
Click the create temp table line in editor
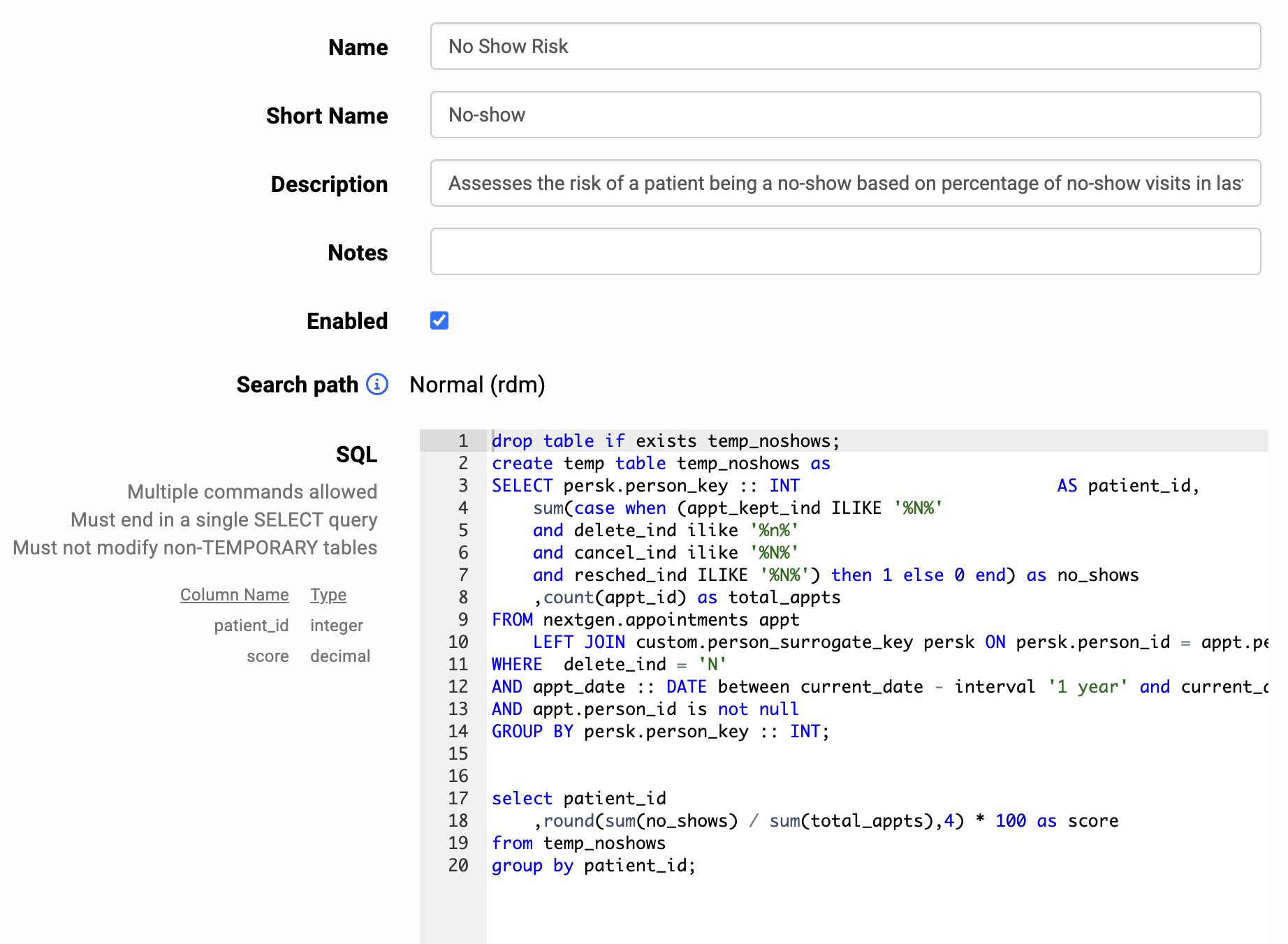click(660, 463)
